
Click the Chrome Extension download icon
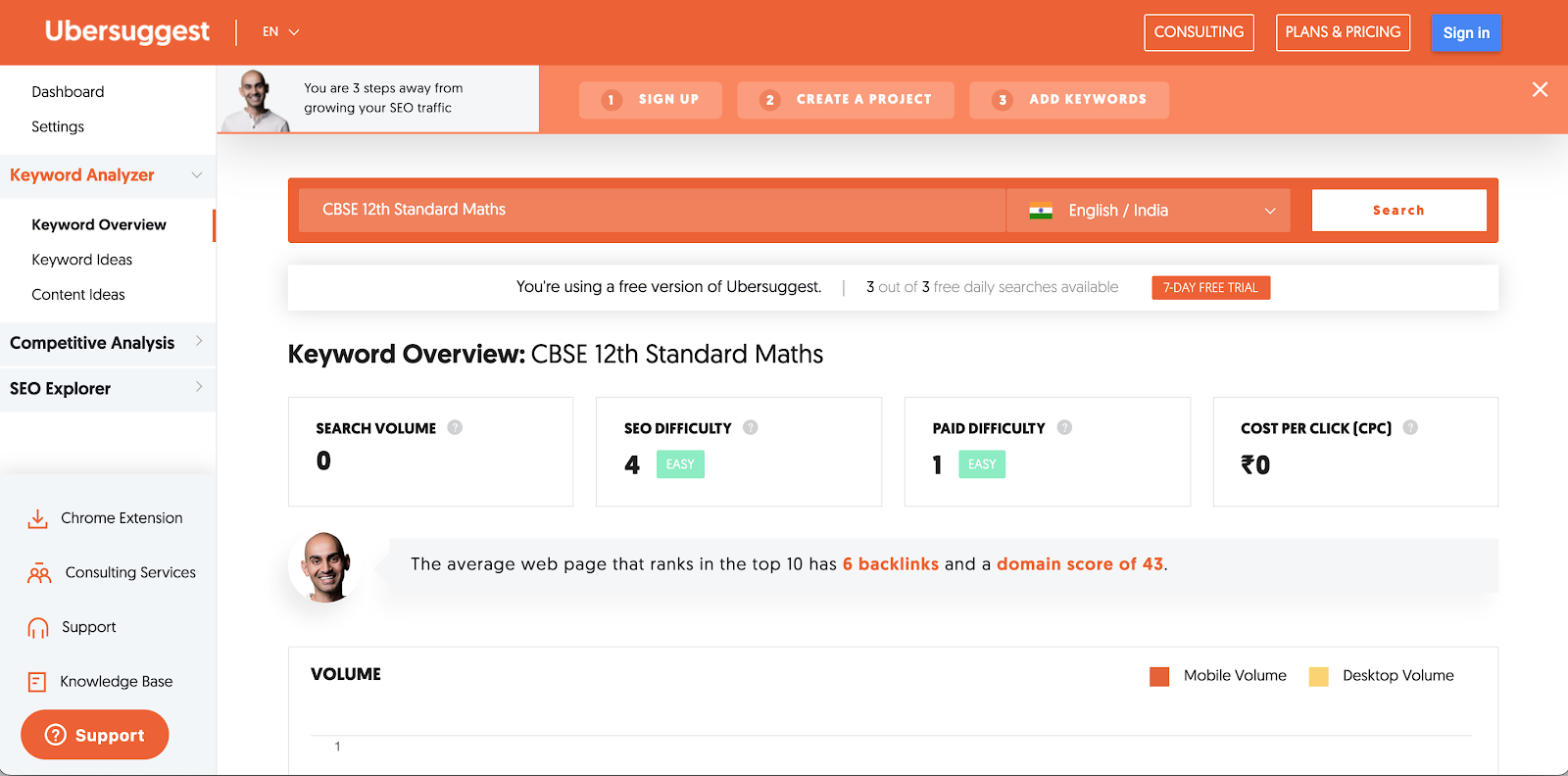38,518
